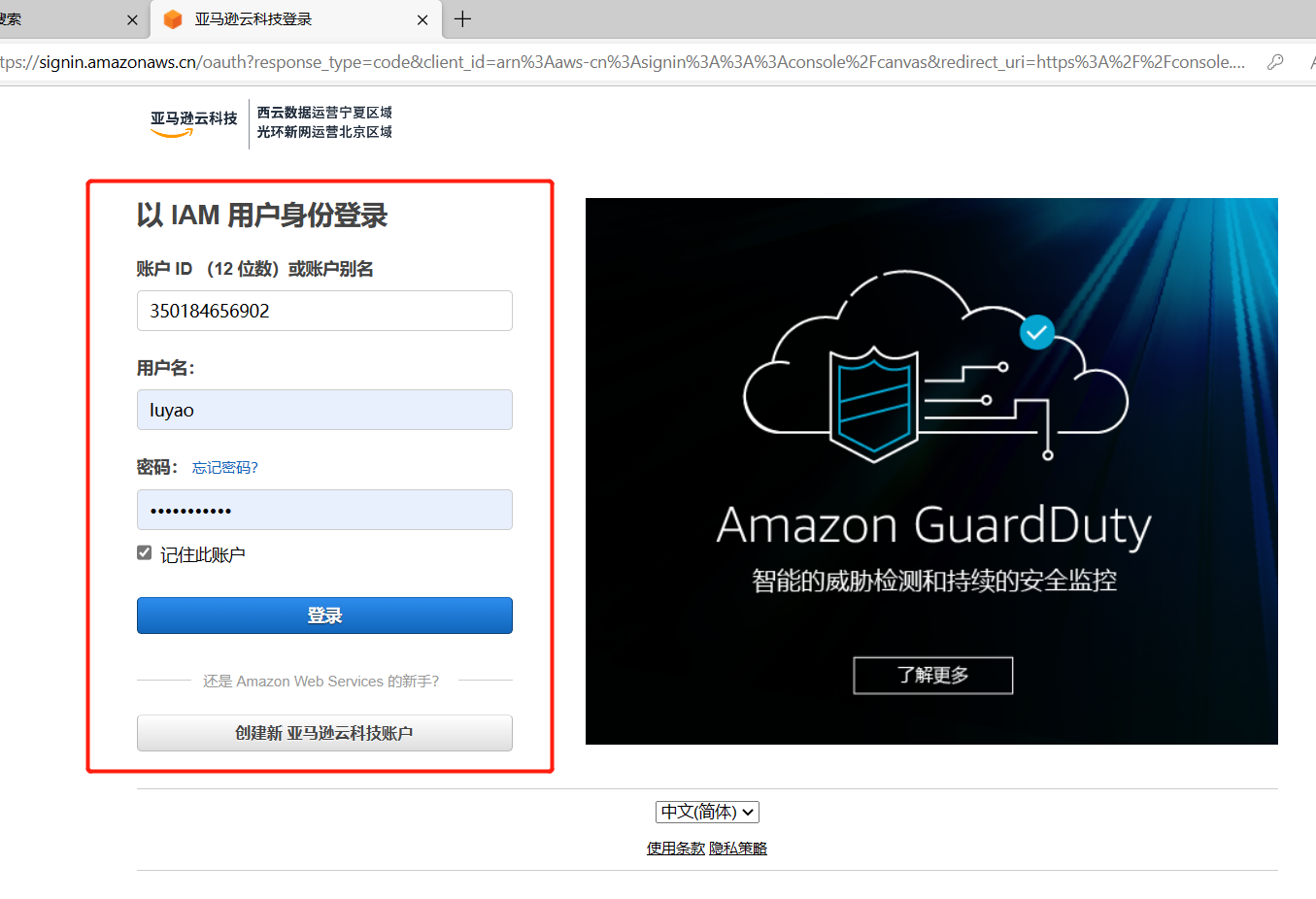Click the account ID input field
This screenshot has width=1316, height=899.
(x=324, y=311)
